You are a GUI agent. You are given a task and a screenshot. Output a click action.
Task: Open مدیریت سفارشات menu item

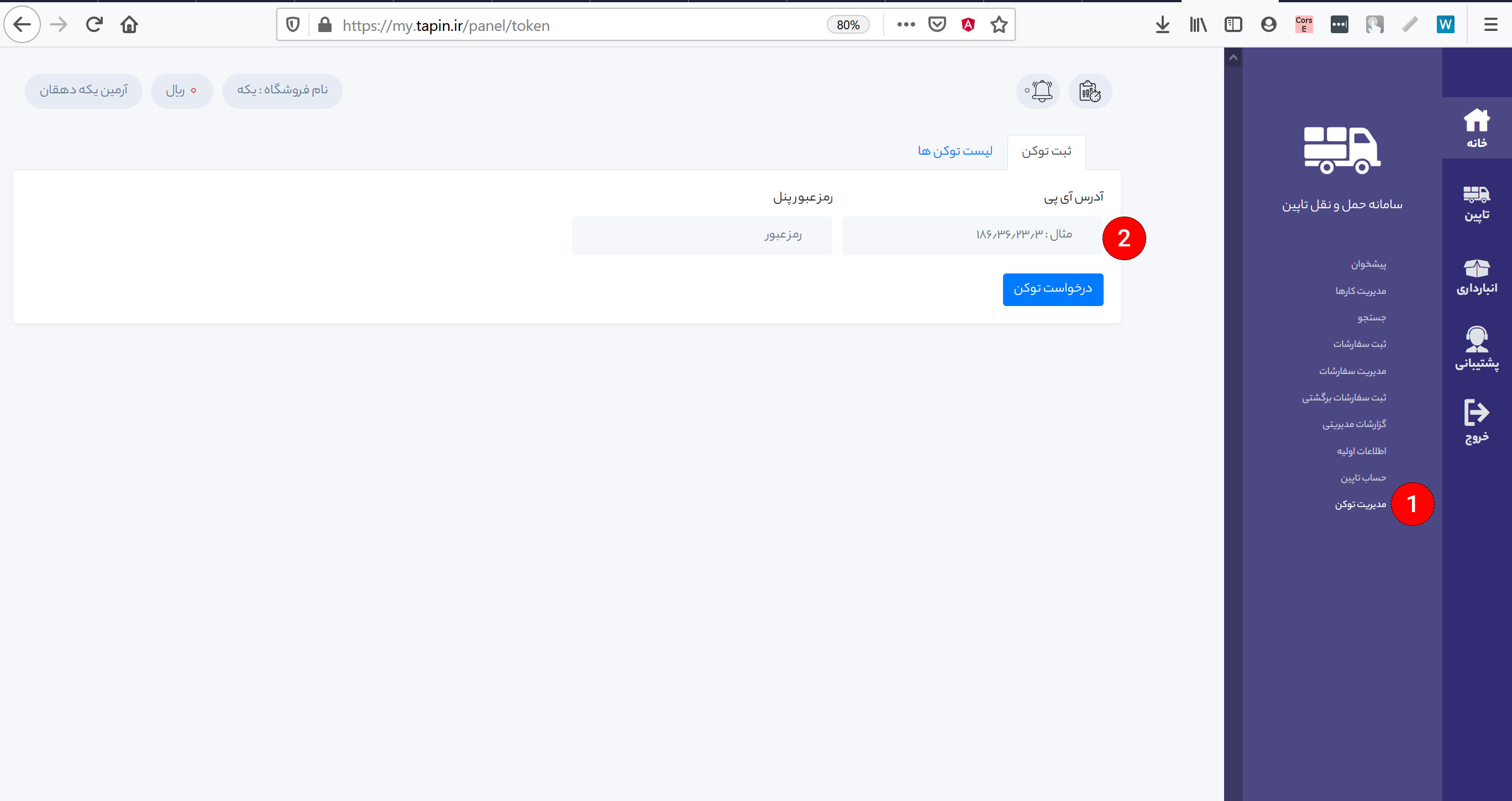pyautogui.click(x=1352, y=371)
